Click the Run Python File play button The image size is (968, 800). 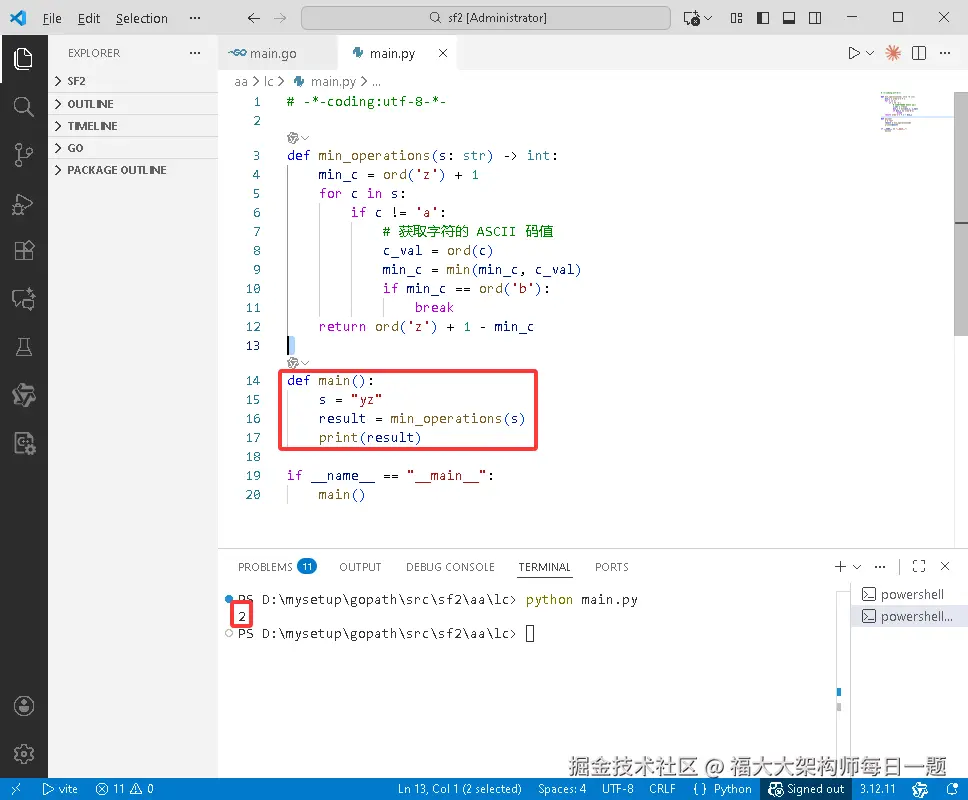853,53
